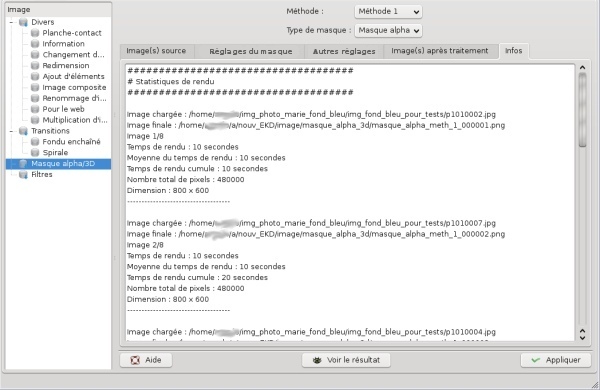Click the green checkmark icon on Appliquer
The image size is (600, 390).
tap(536, 360)
